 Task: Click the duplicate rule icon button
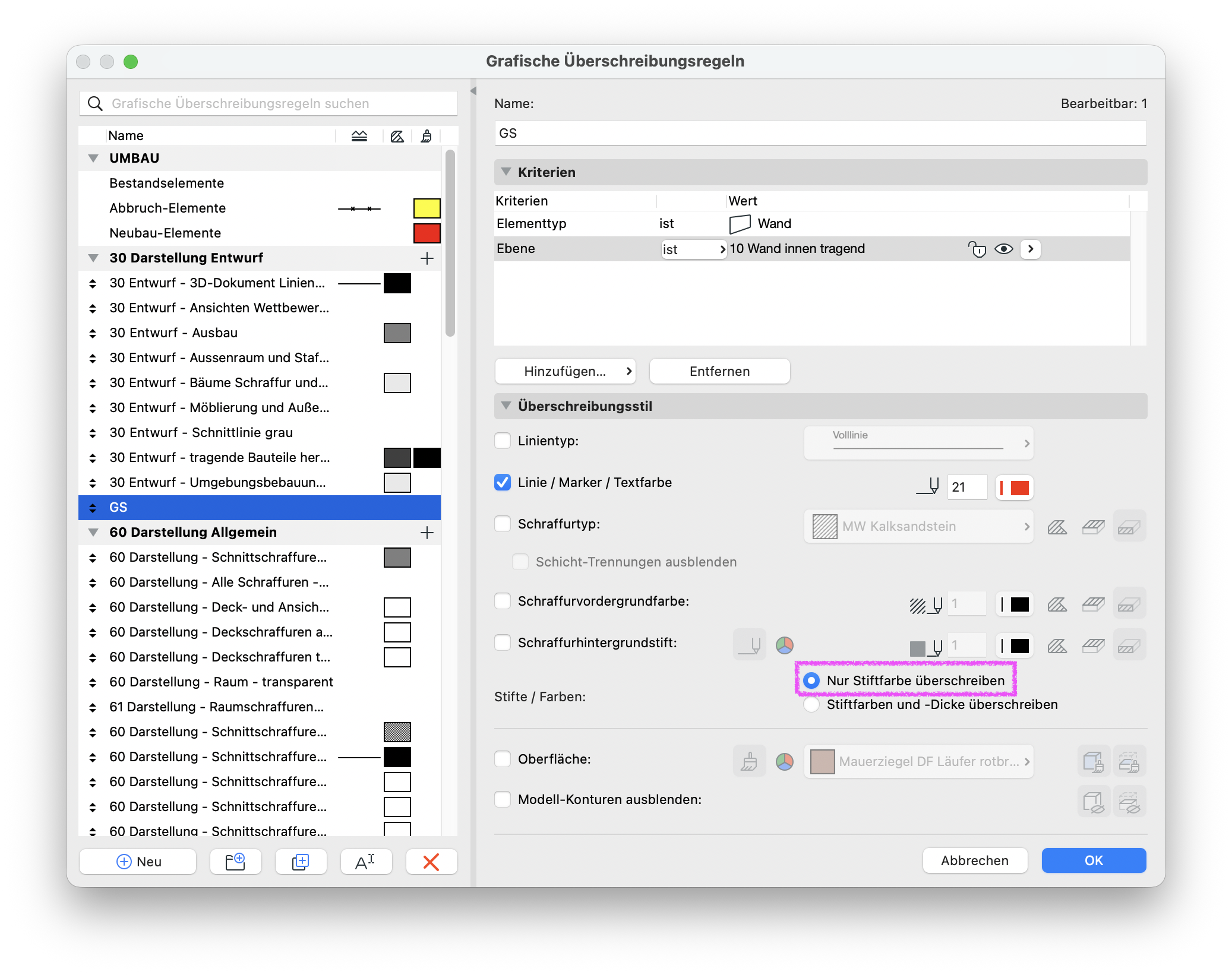301,861
